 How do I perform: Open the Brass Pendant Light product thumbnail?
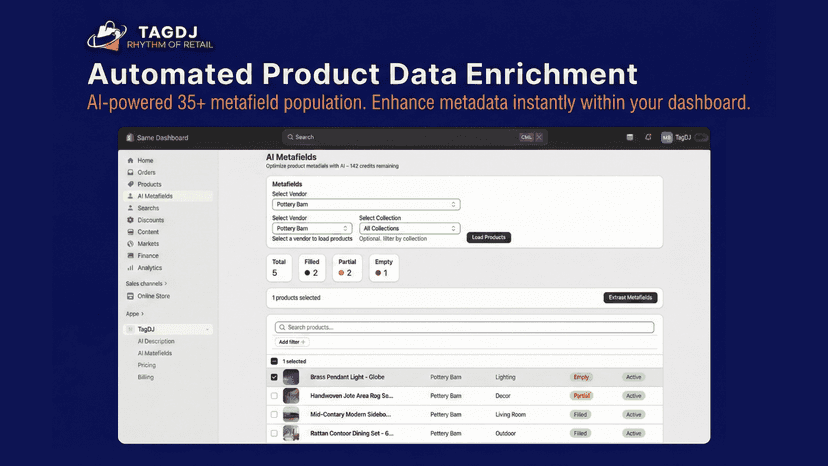point(291,377)
